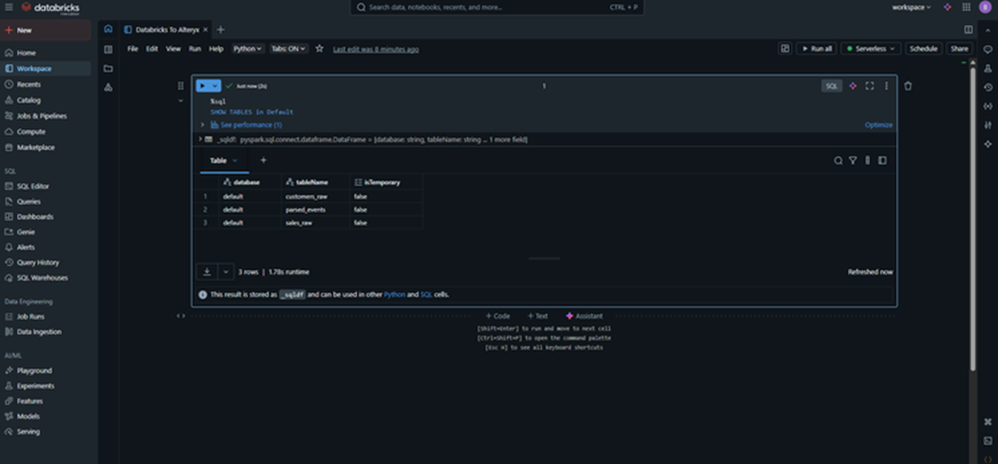Open the workspace folder browser icon
The image size is (998, 464).
click(108, 68)
